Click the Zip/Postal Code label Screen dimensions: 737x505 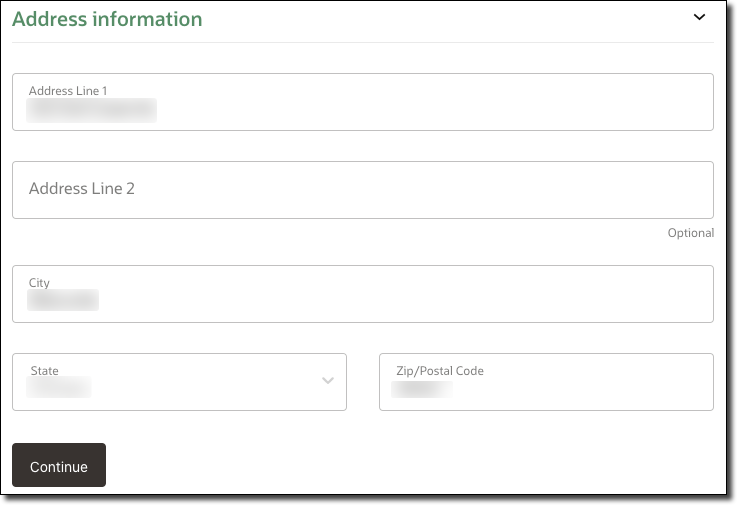click(440, 371)
